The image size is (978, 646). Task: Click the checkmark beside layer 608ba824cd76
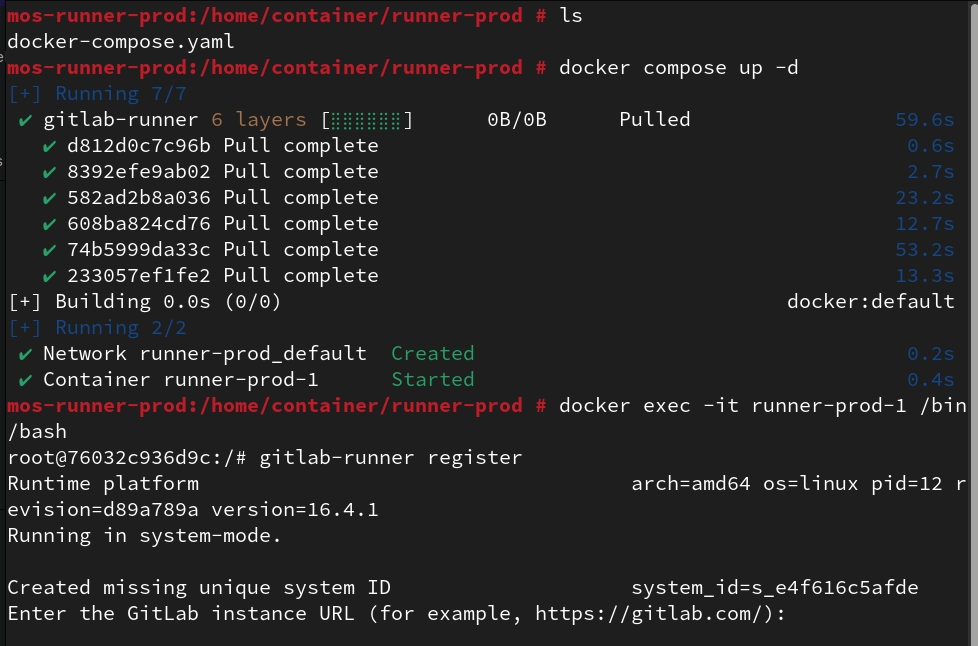point(48,224)
